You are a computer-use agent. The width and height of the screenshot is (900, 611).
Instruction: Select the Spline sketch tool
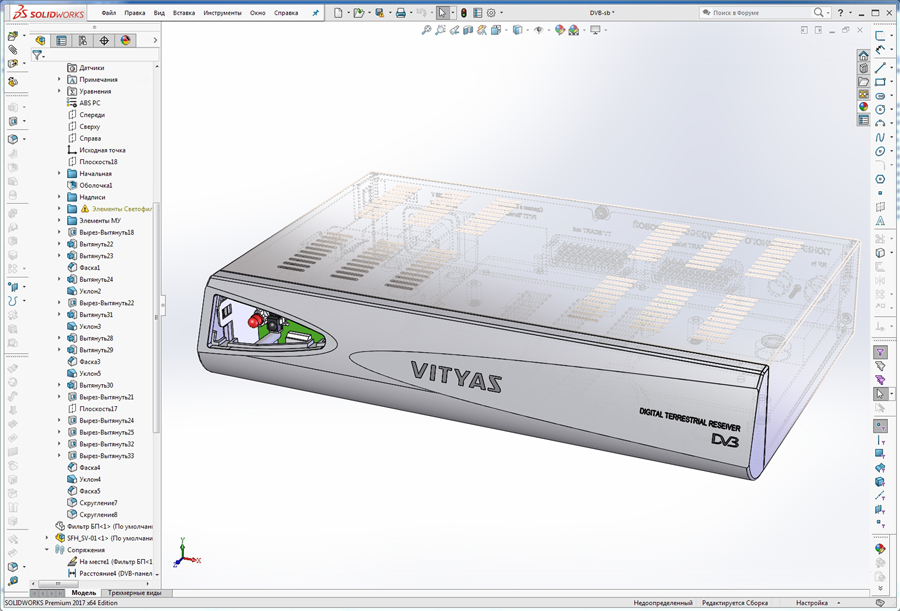point(880,137)
